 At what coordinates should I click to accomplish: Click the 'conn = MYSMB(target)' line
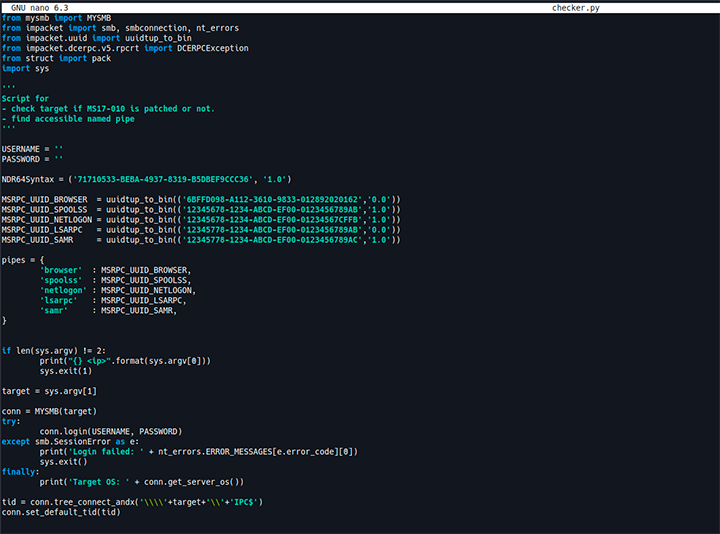click(x=49, y=412)
